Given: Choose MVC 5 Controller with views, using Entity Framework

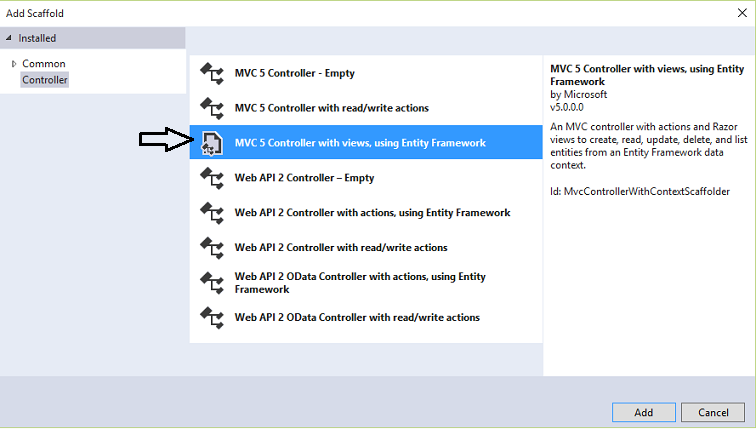Looking at the screenshot, I should pos(366,142).
